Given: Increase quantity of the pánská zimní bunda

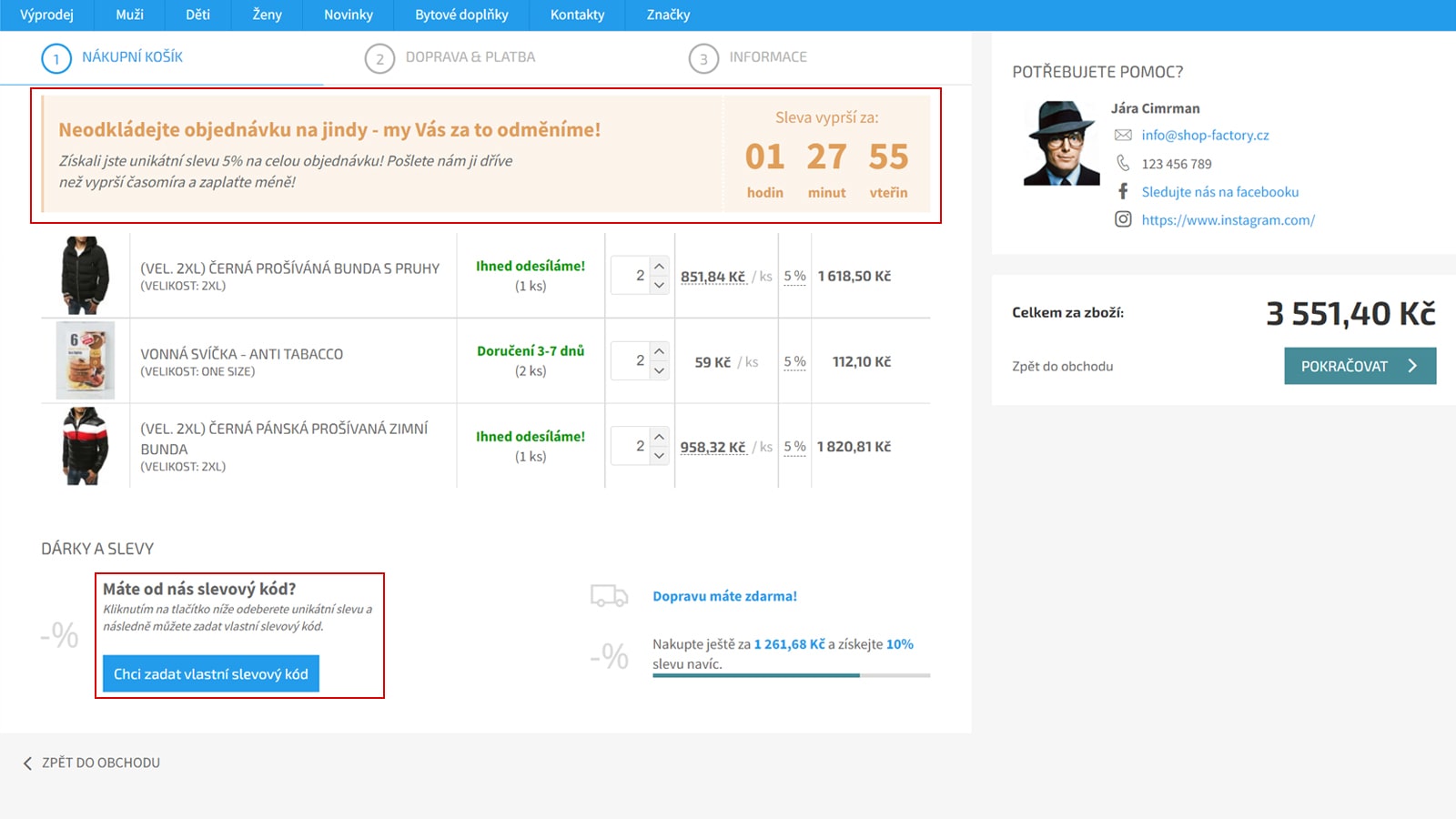Looking at the screenshot, I should click(x=660, y=437).
